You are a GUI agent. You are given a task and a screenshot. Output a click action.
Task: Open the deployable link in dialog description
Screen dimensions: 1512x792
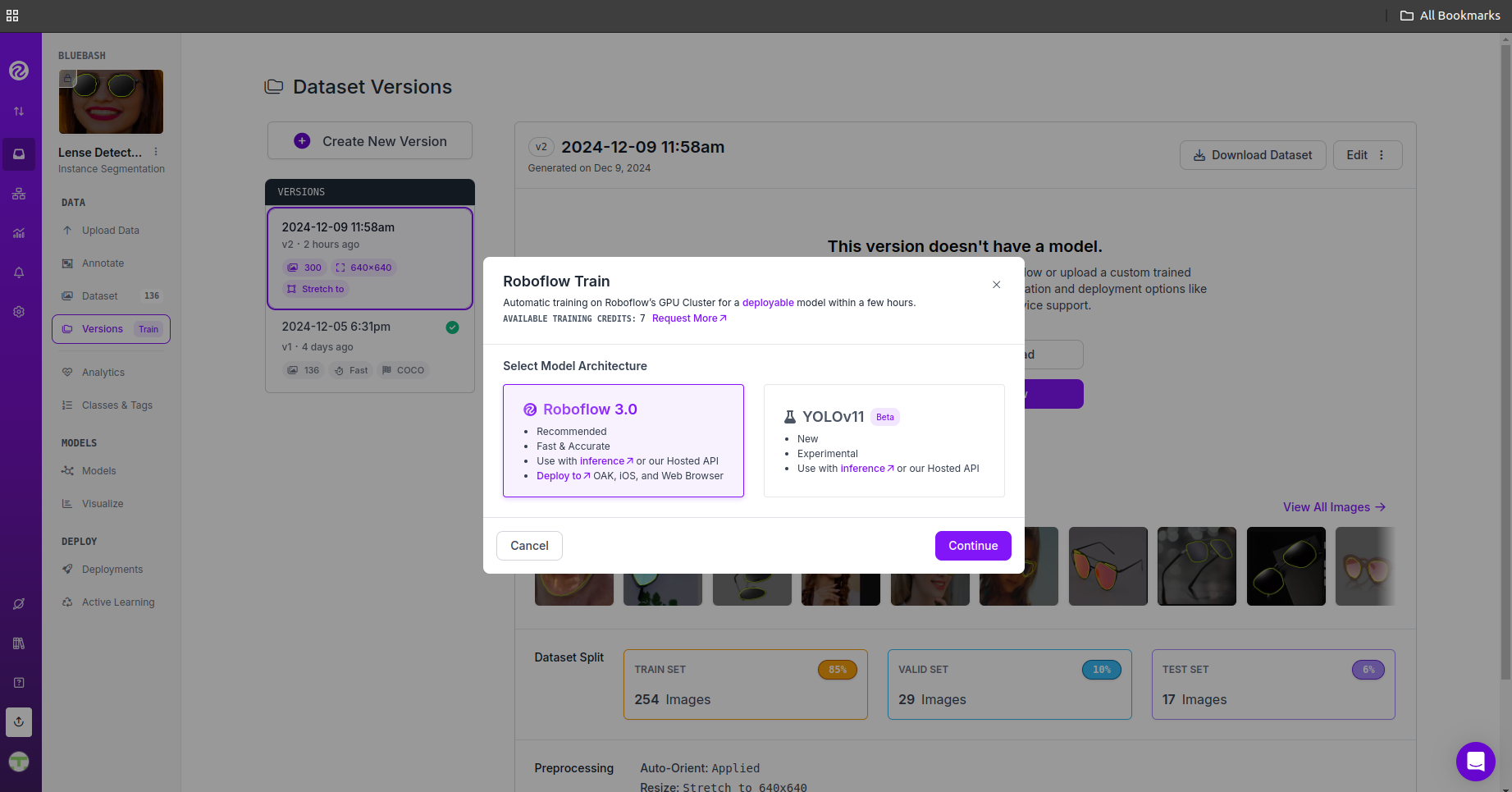coord(768,303)
